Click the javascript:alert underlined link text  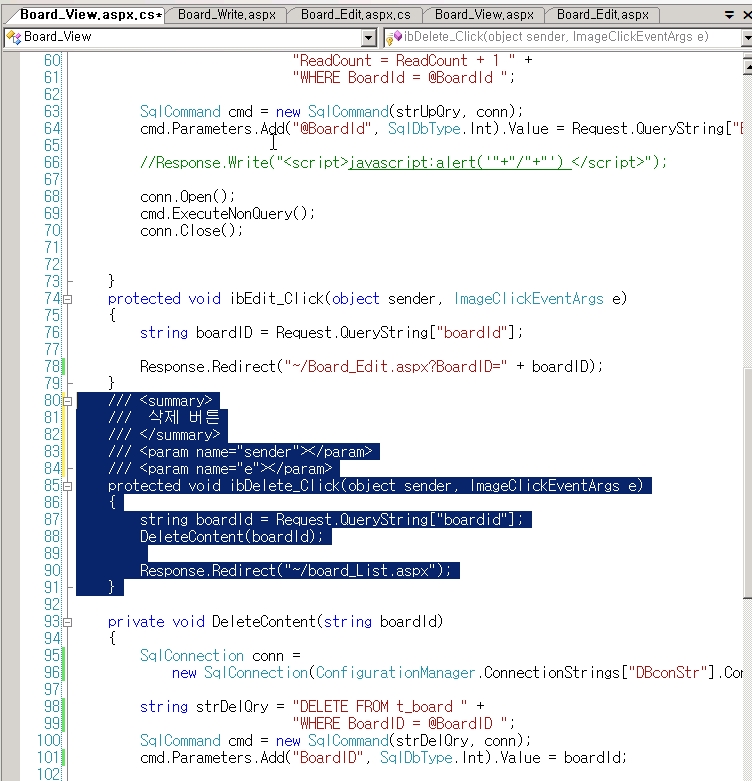pos(460,162)
